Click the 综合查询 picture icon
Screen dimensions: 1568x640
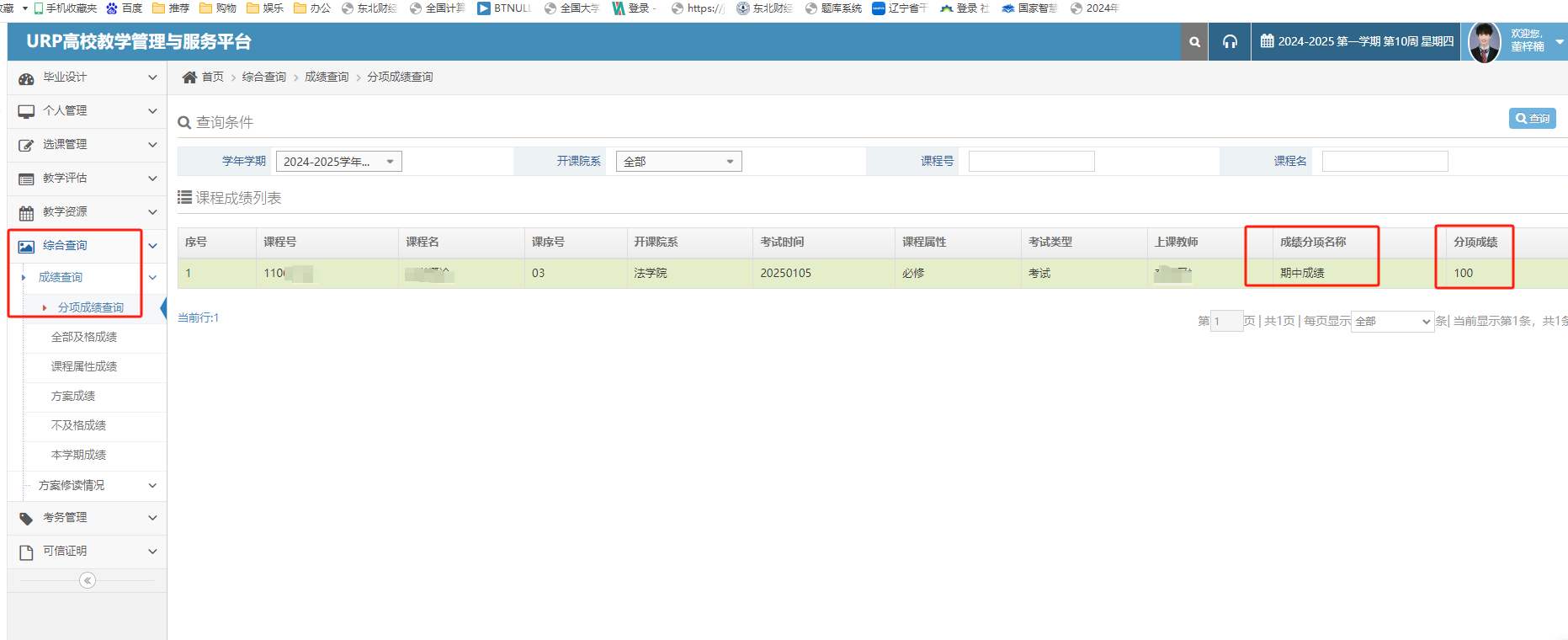tap(26, 246)
